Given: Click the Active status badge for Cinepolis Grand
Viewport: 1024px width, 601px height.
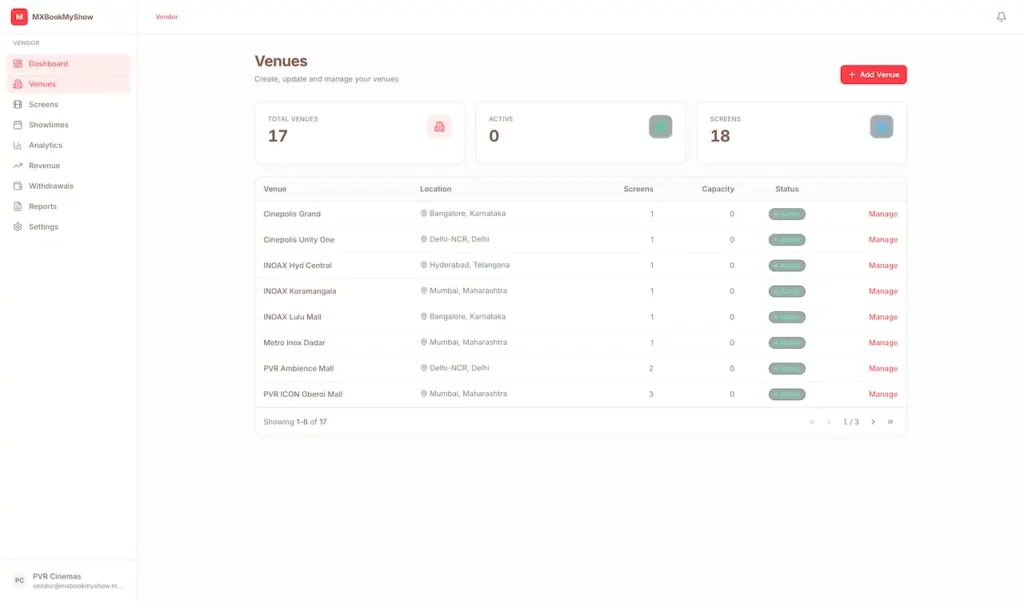Looking at the screenshot, I should [x=787, y=214].
